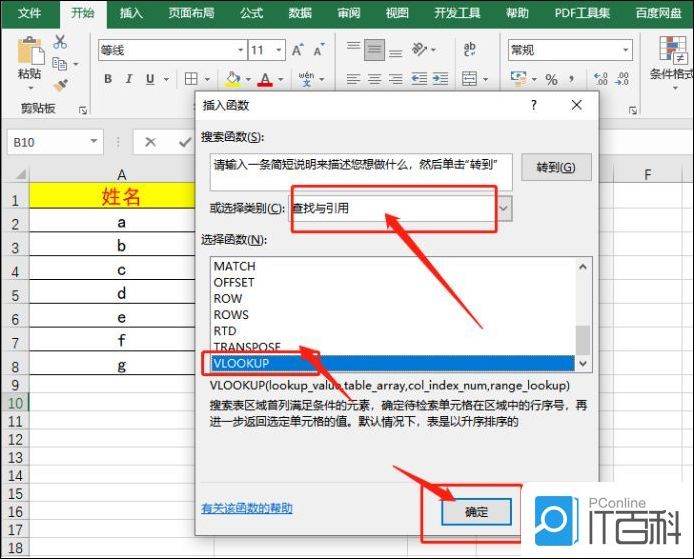The image size is (694, 559).
Task: Select VLOOKUP in function list
Action: pos(393,363)
